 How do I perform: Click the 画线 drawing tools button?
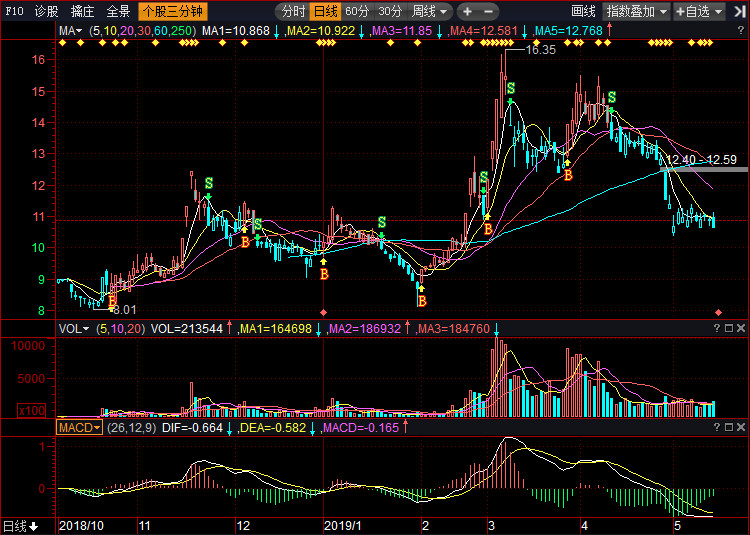click(583, 12)
